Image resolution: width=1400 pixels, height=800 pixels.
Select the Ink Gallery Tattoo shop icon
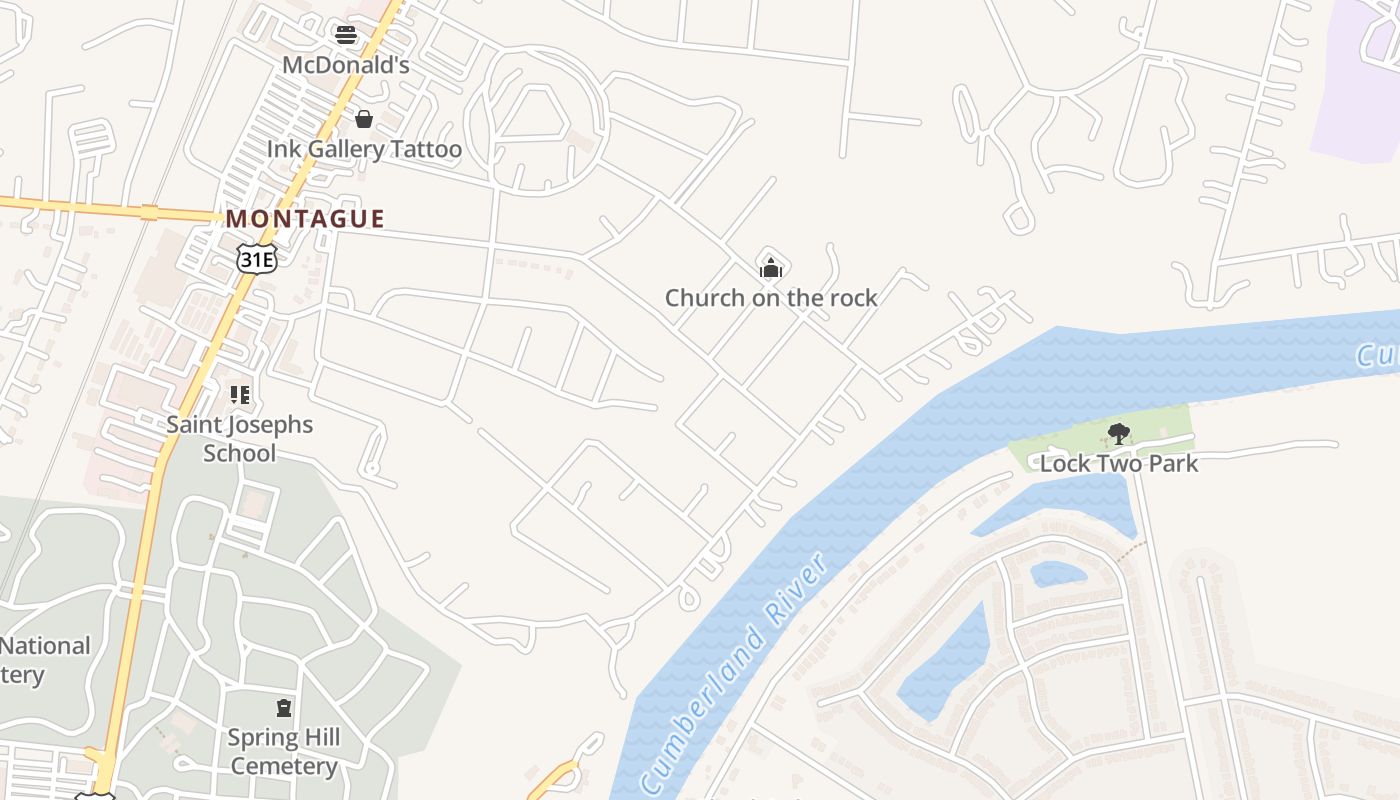[364, 120]
